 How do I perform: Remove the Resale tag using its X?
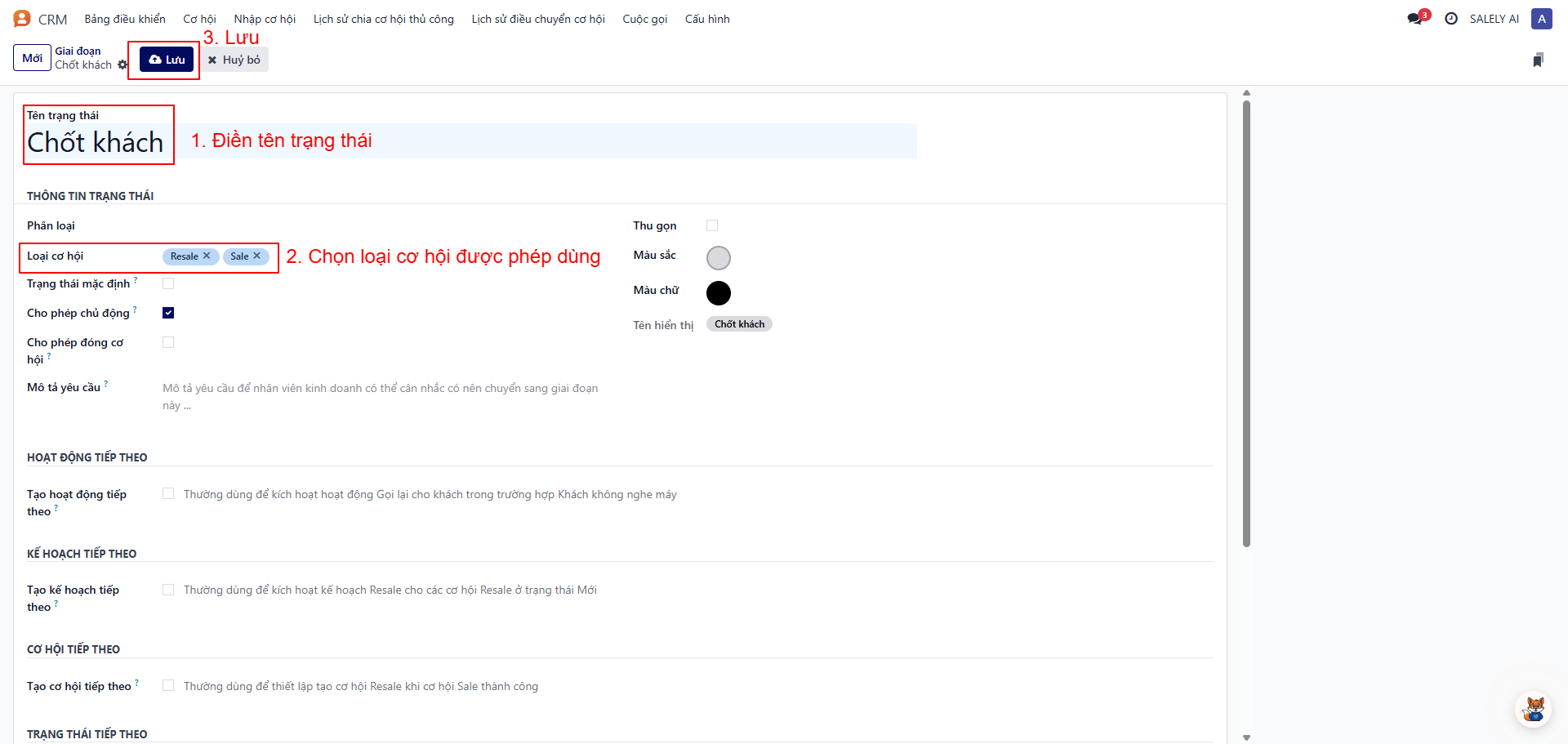(x=207, y=256)
